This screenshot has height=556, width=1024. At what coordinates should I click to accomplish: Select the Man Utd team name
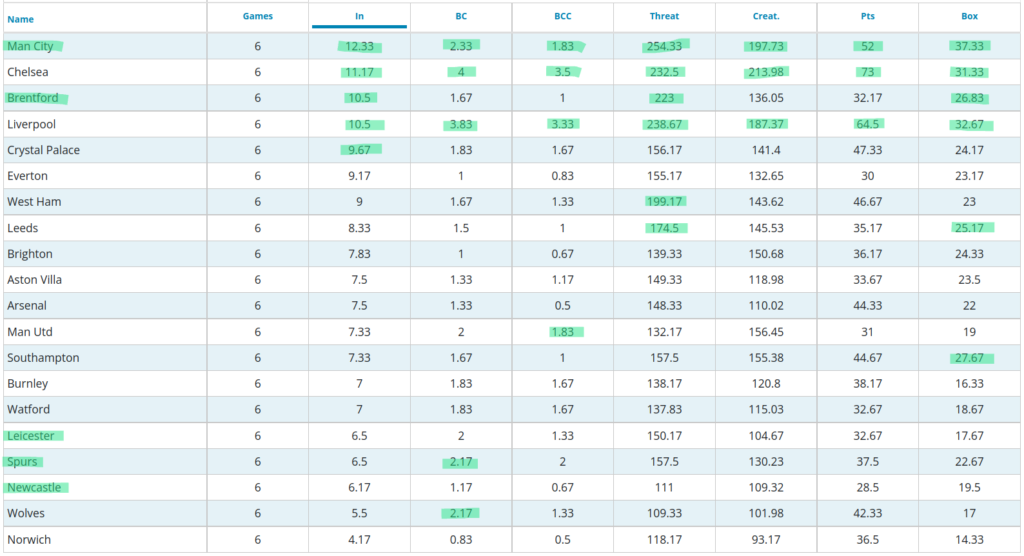click(x=29, y=332)
